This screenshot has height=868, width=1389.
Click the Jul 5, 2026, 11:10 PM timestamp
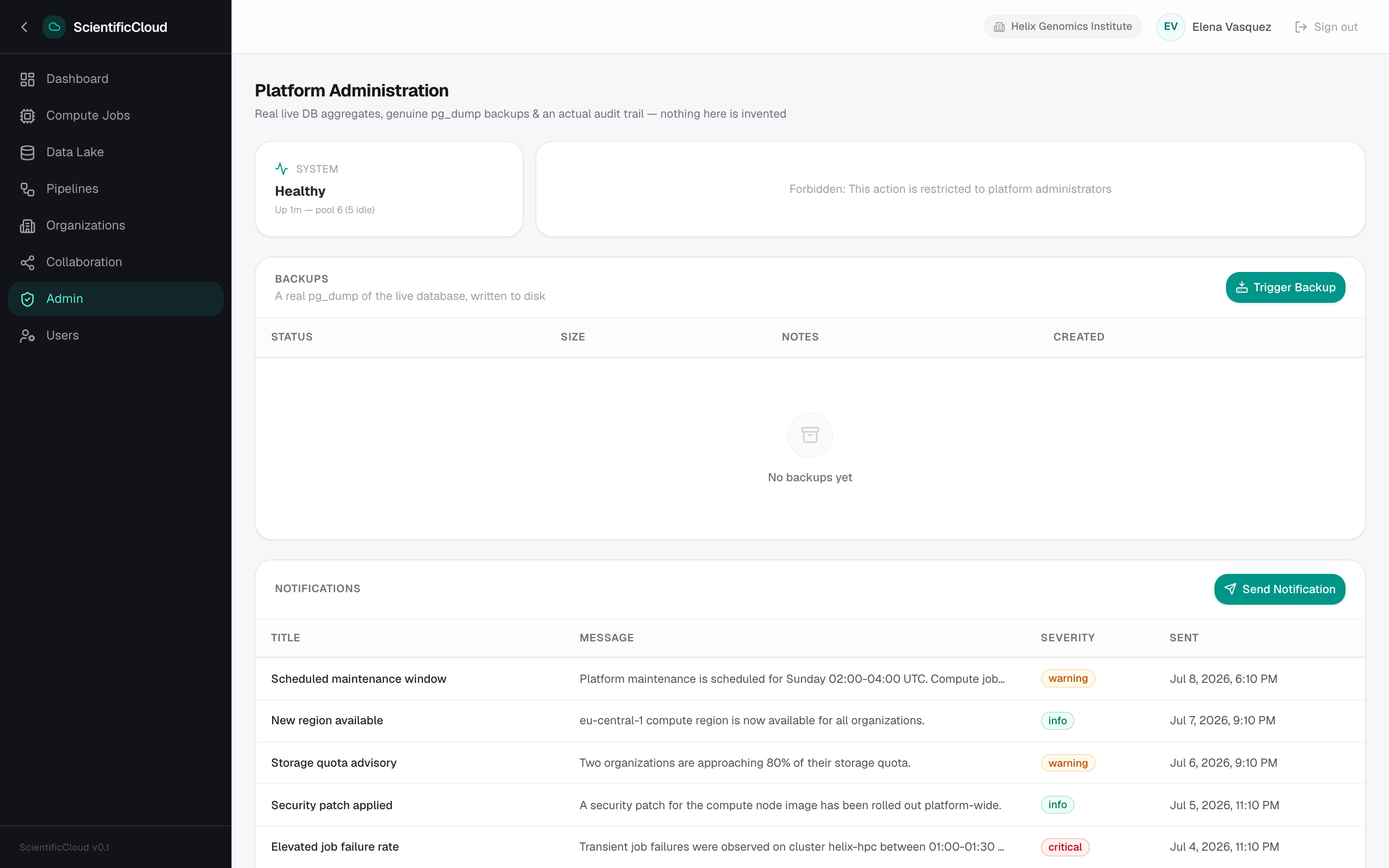coord(1224,805)
